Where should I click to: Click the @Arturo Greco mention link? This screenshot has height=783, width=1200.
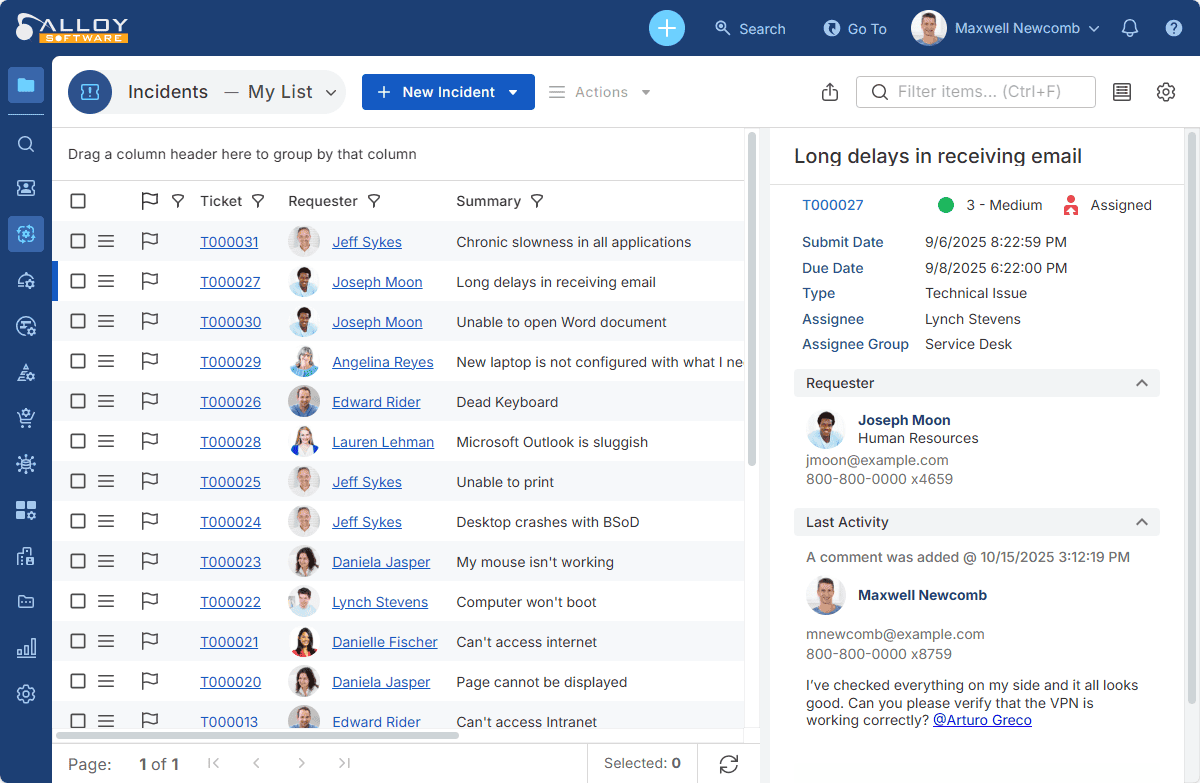(x=982, y=720)
